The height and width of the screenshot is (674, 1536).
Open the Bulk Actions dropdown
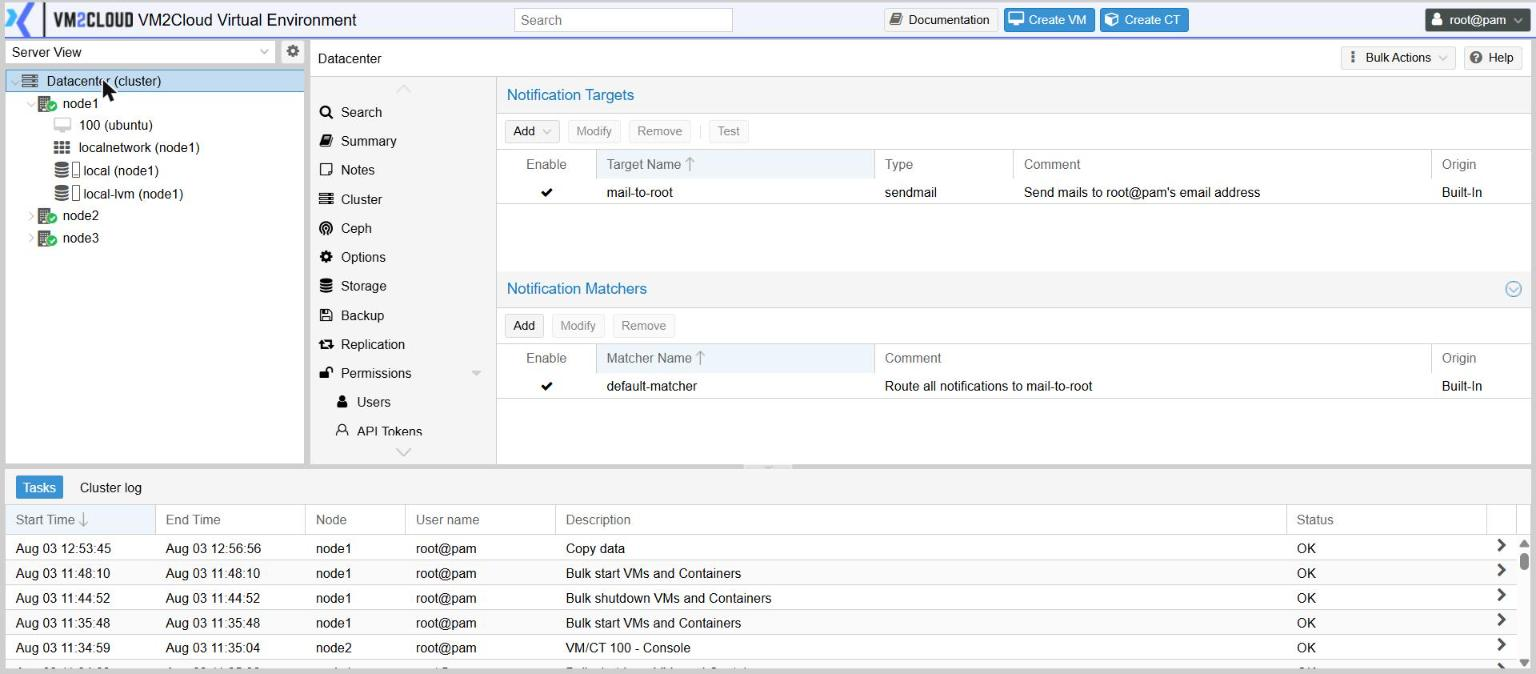[x=1398, y=58]
